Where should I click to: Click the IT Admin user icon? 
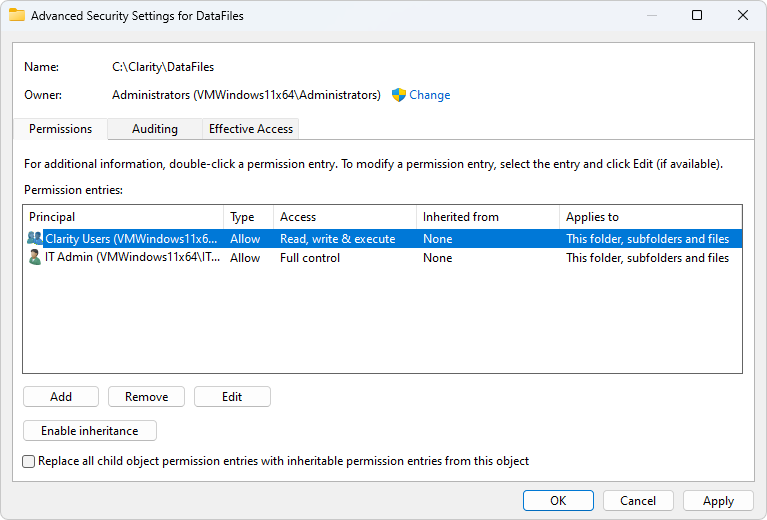pos(34,257)
